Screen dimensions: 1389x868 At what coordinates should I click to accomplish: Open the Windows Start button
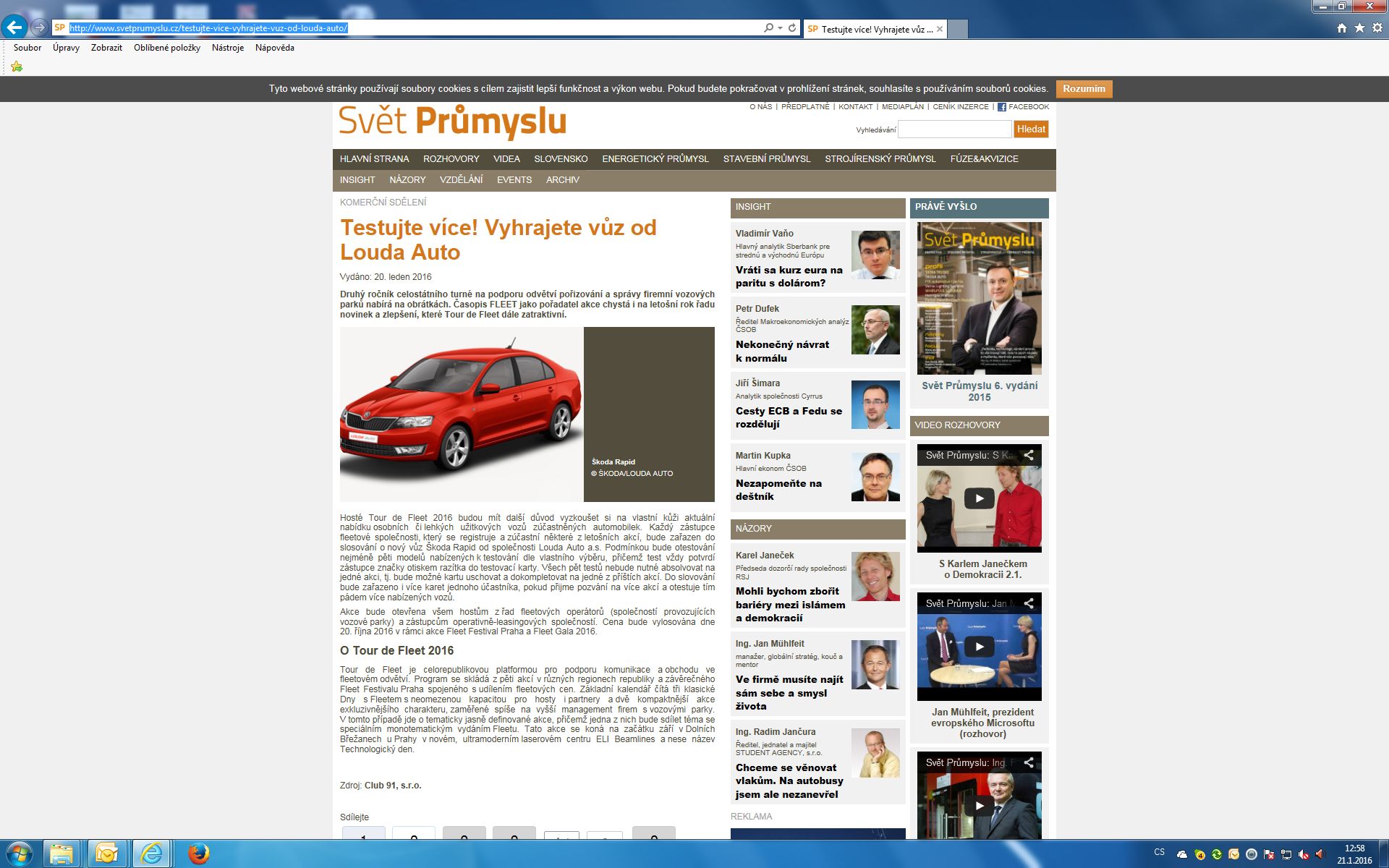point(18,854)
